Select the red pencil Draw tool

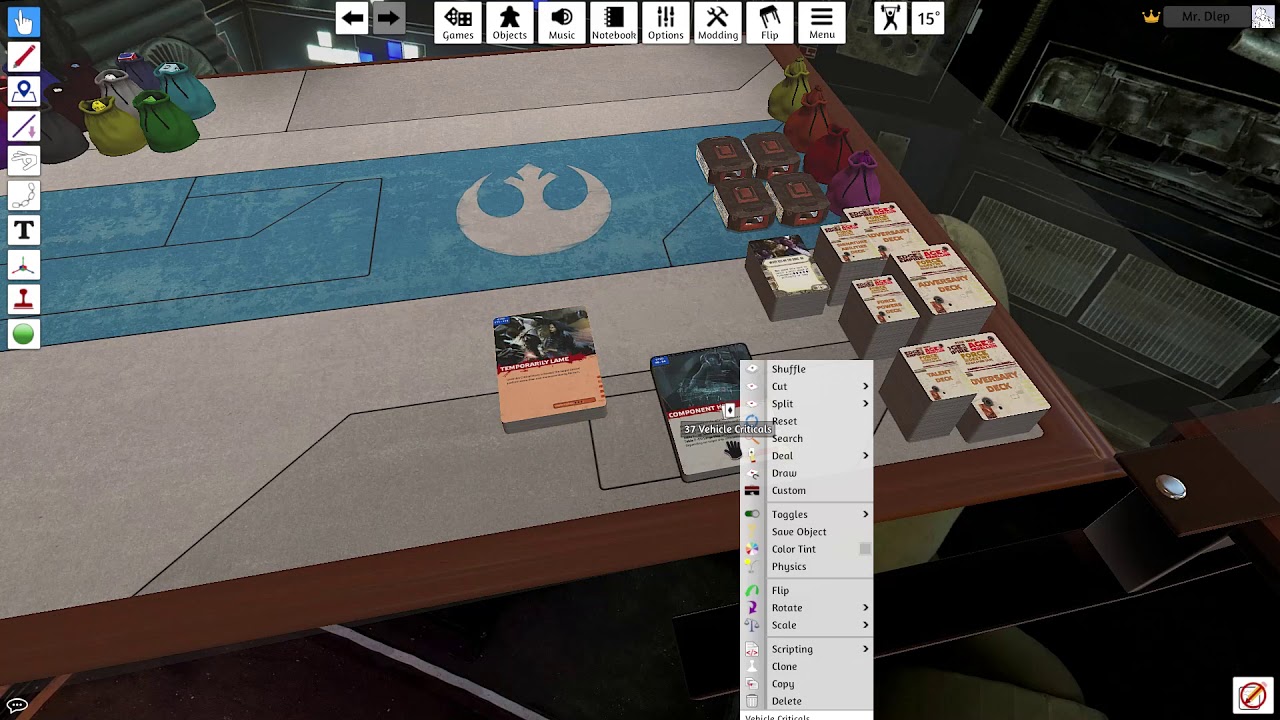click(x=24, y=57)
